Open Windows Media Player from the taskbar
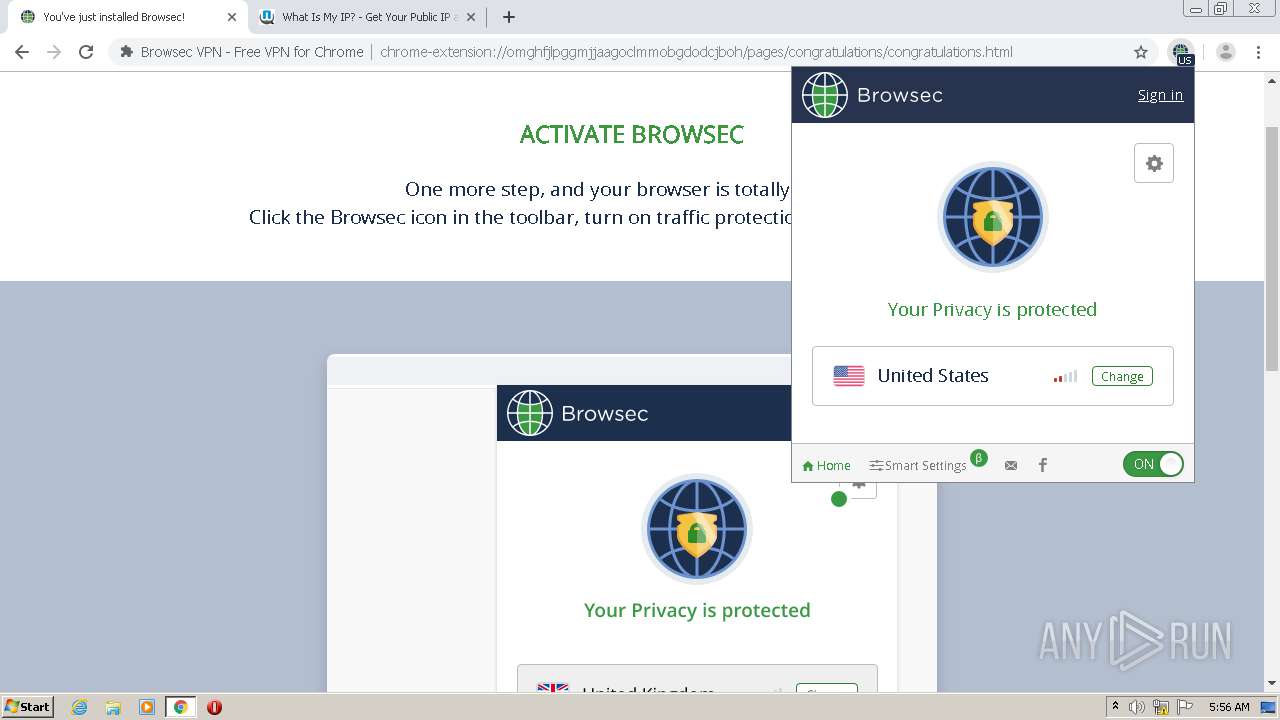 click(147, 707)
